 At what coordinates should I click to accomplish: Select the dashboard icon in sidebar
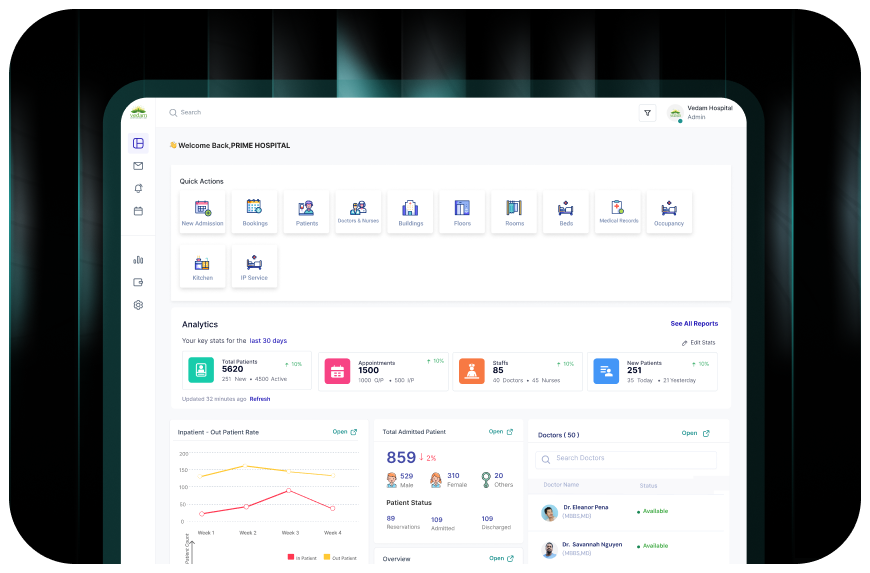pyautogui.click(x=138, y=143)
